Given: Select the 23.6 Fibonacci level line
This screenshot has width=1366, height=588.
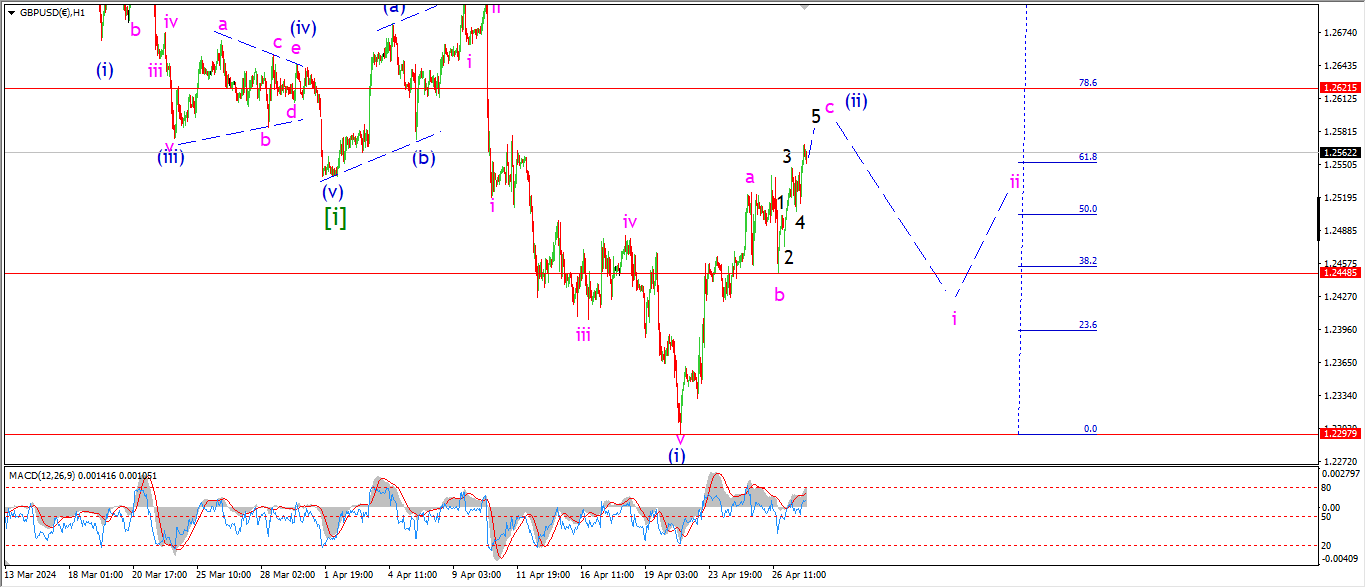Looking at the screenshot, I should click(1058, 330).
